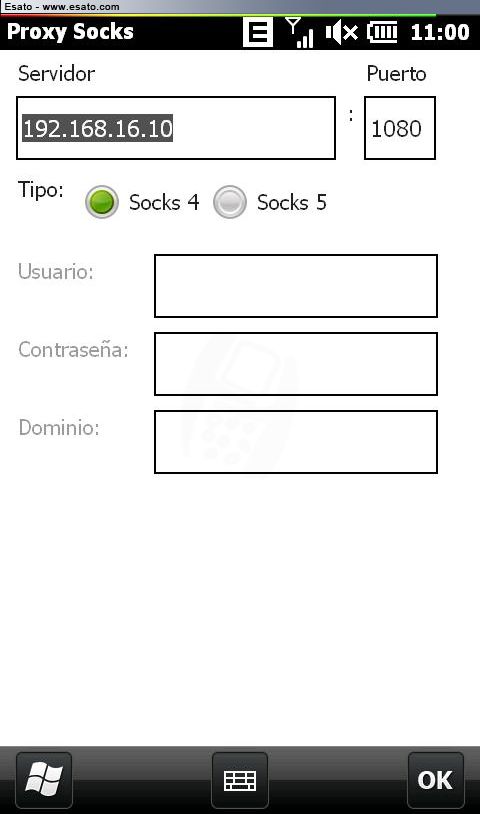Click the Puerto port number field
The image size is (480, 814).
[400, 128]
